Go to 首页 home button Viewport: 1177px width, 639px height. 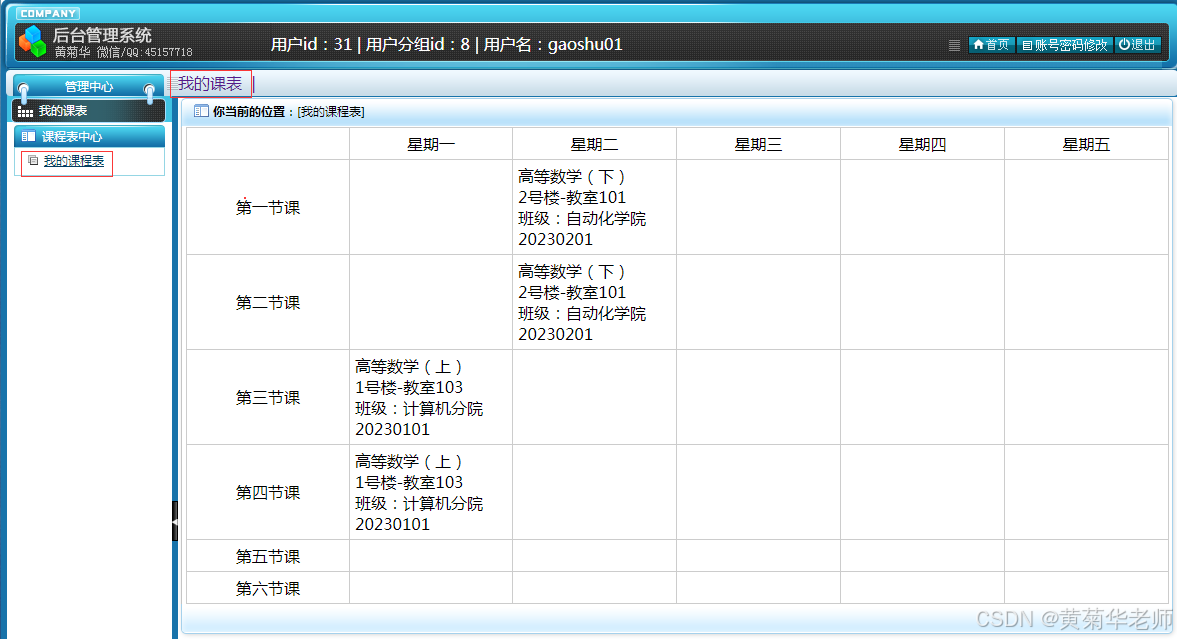991,45
